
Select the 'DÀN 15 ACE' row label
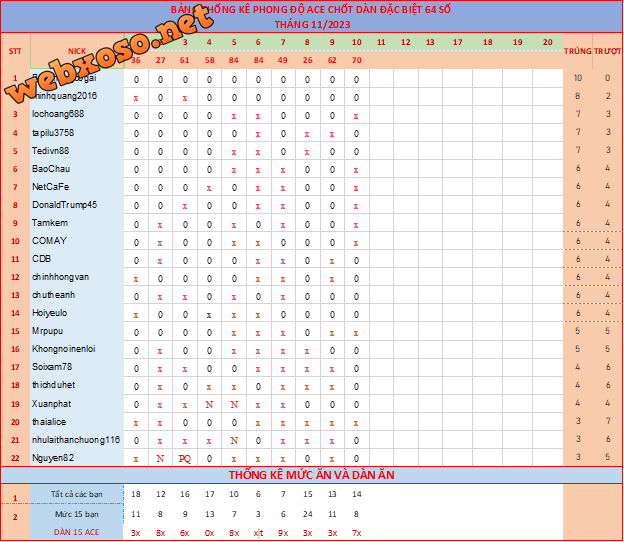(x=76, y=532)
